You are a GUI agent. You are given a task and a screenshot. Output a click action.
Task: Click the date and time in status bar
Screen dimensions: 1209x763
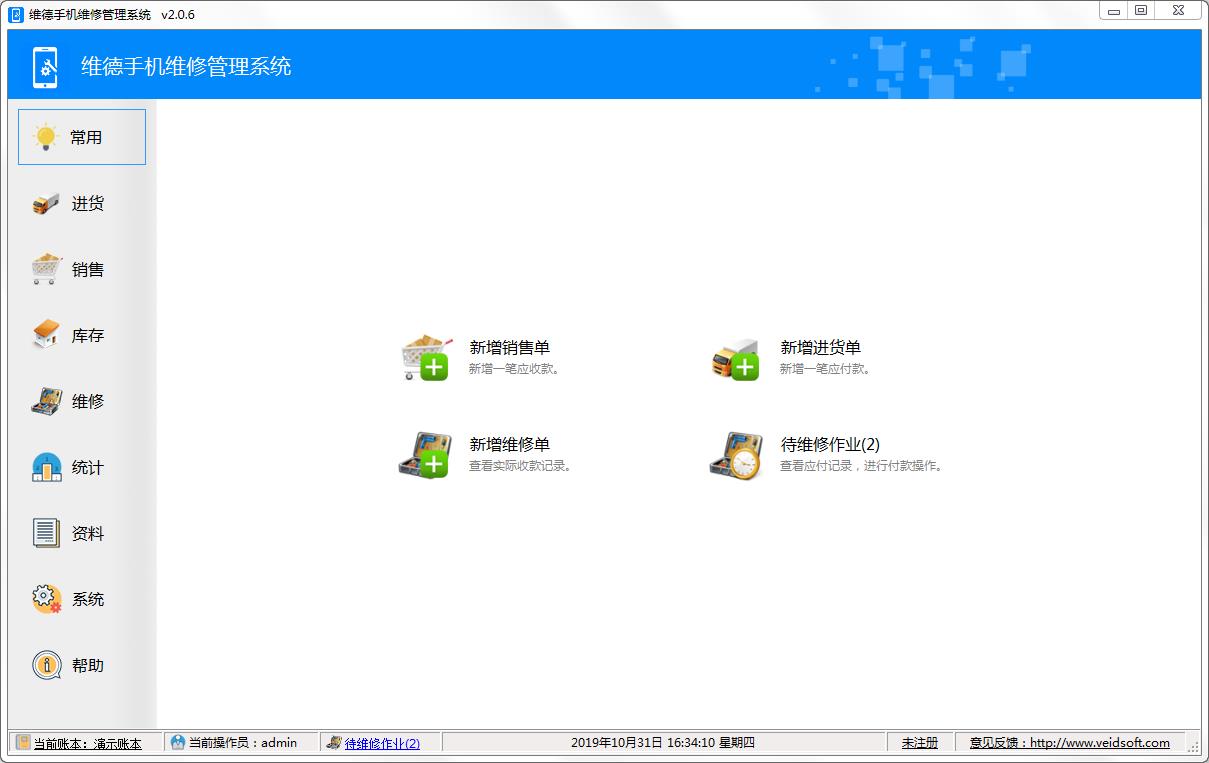[663, 743]
